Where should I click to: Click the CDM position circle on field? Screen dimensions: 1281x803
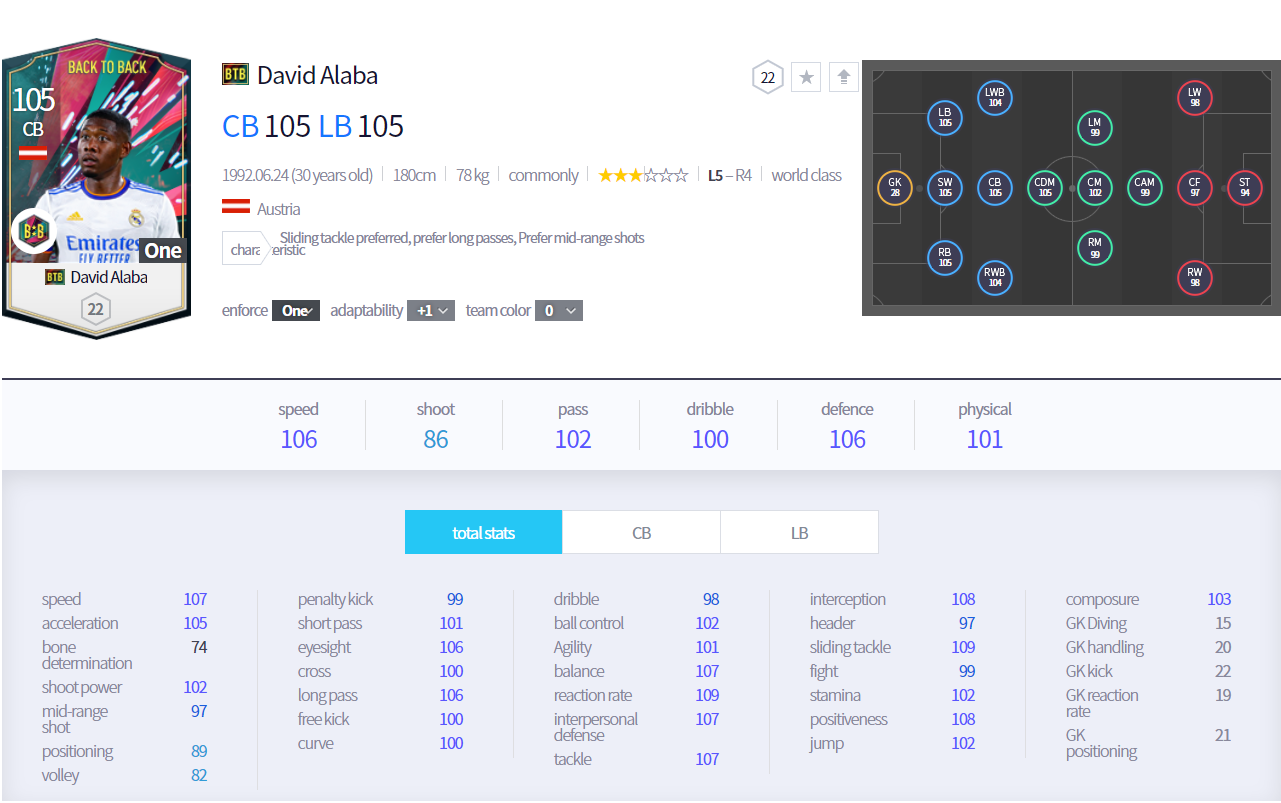(1044, 188)
